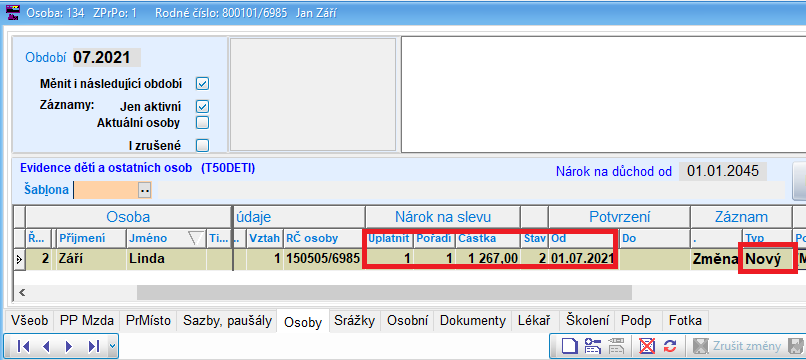Switch to the Lékař tab

coord(536,321)
